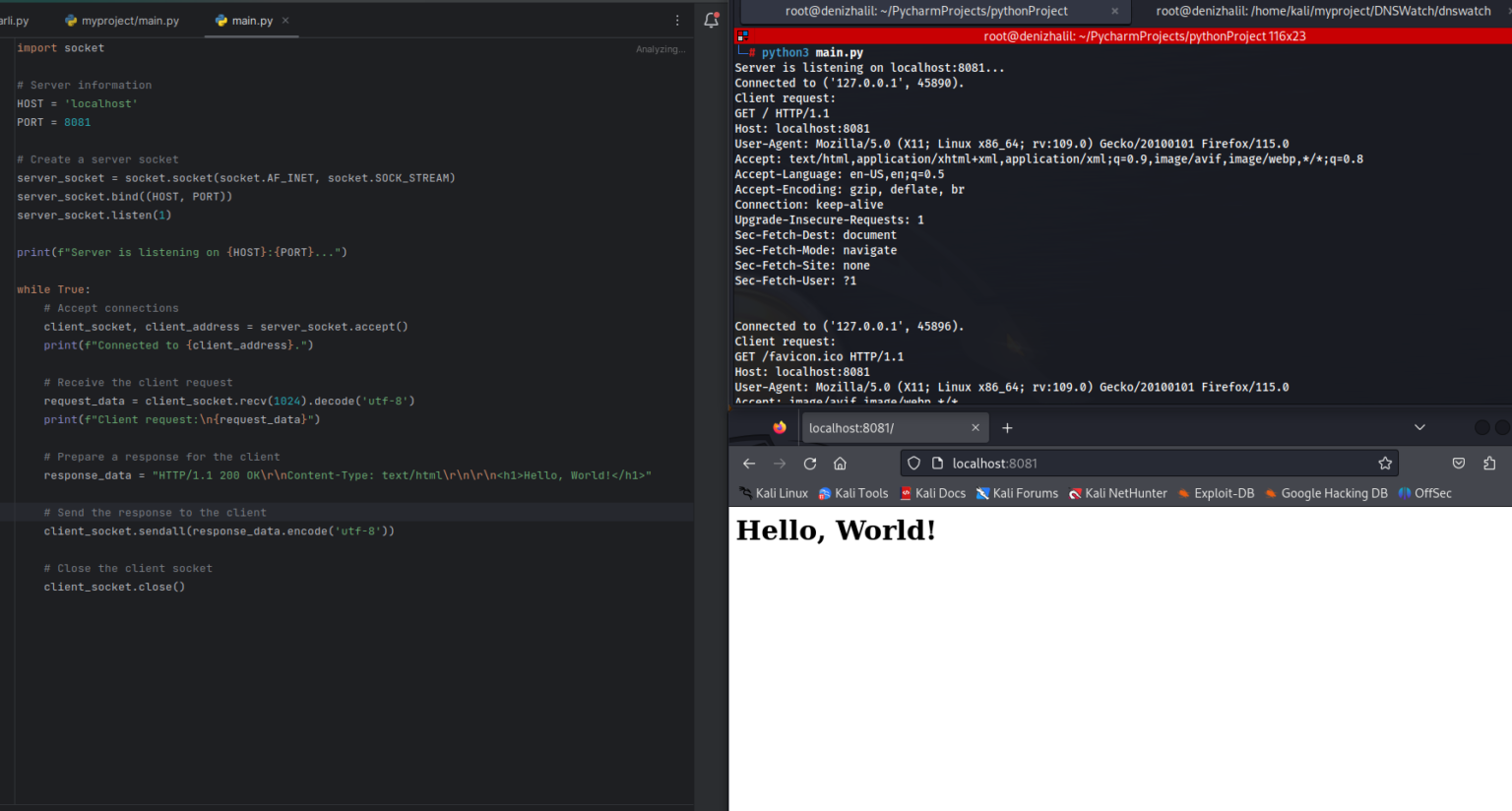Open PyCharm's editor tab options kebab menu
The width and height of the screenshot is (1512, 811).
pyautogui.click(x=676, y=20)
